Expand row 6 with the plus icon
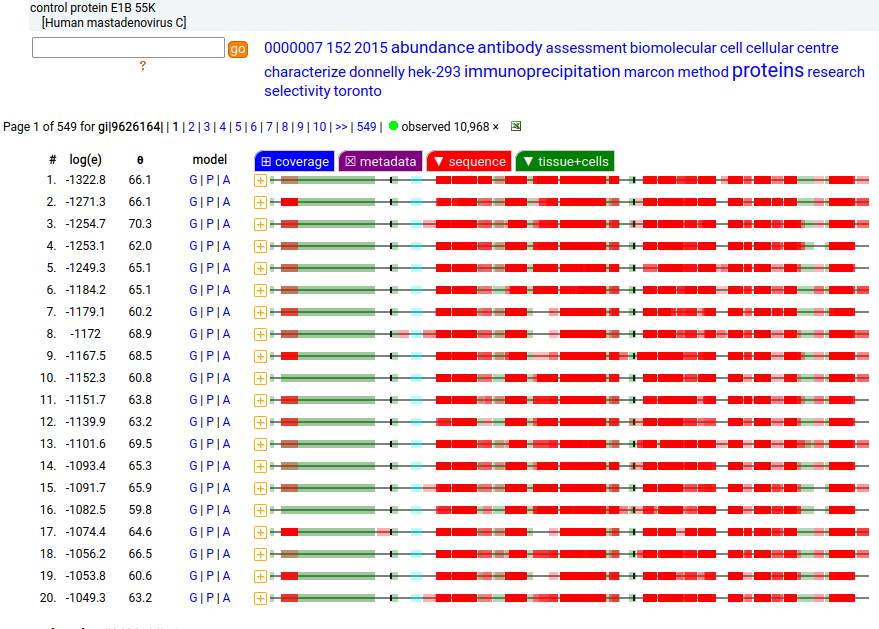Image resolution: width=879 pixels, height=629 pixels. 260,290
